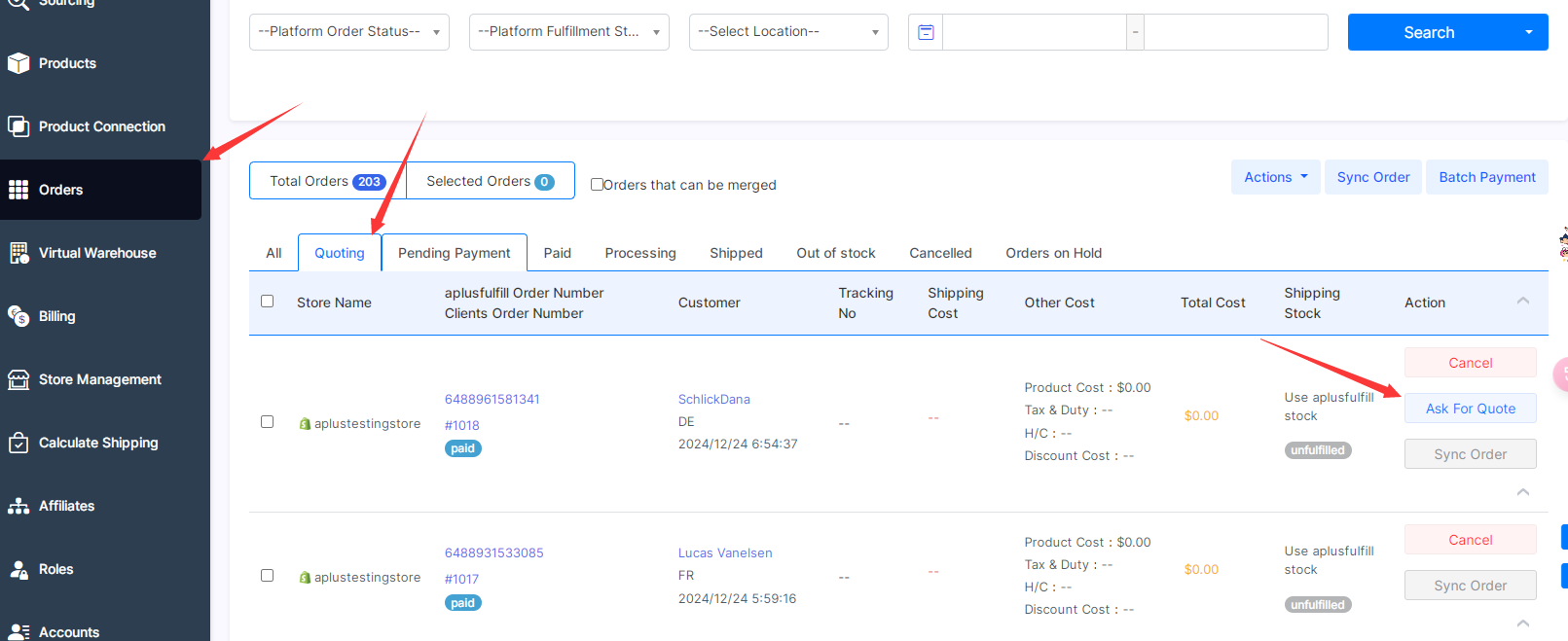Open the Billing coins icon
Screen dimensions: 1568x641
pos(18,316)
